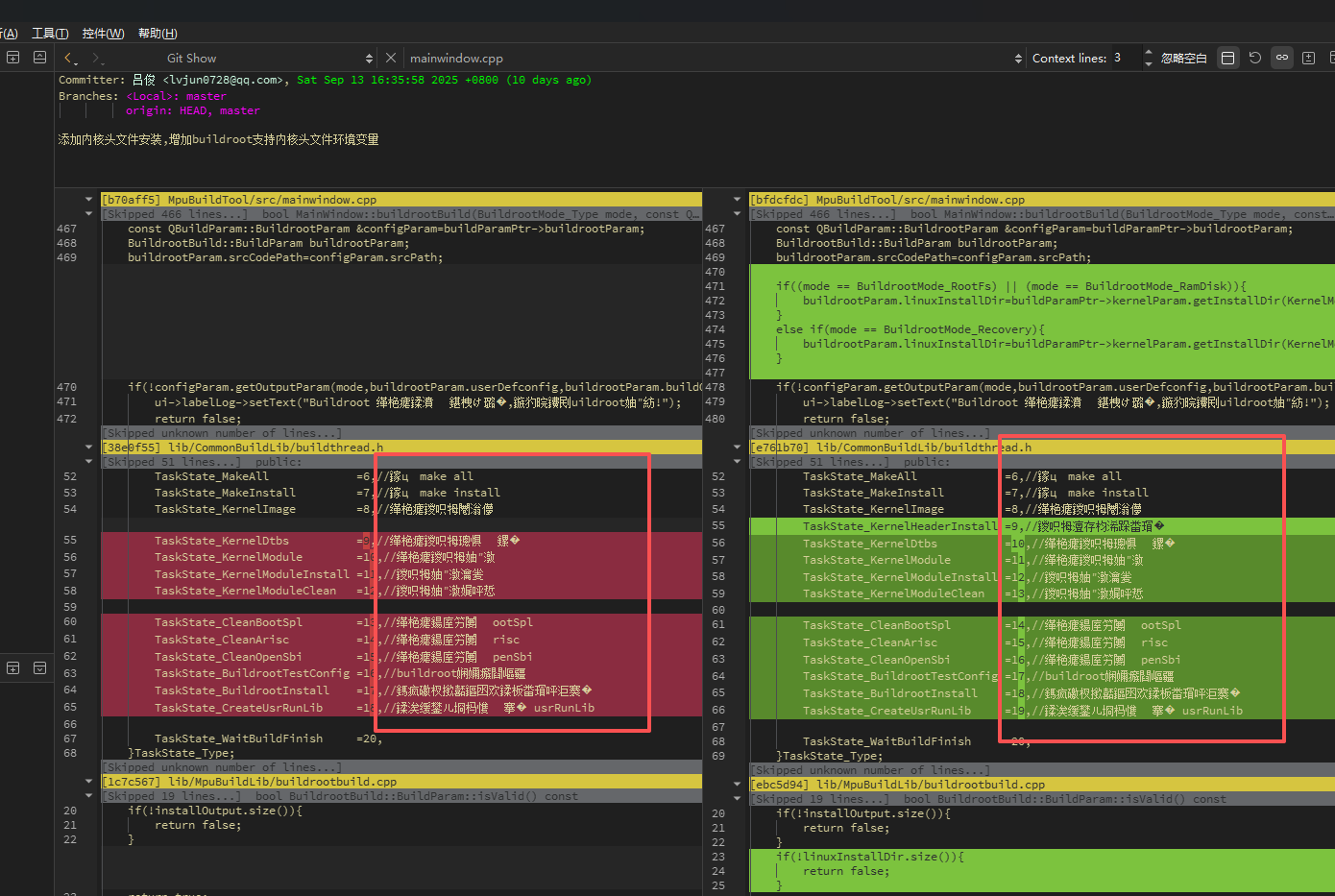Toggle the 忽略空白 ignore whitespace option
Viewport: 1335px width, 896px height.
[x=1183, y=59]
